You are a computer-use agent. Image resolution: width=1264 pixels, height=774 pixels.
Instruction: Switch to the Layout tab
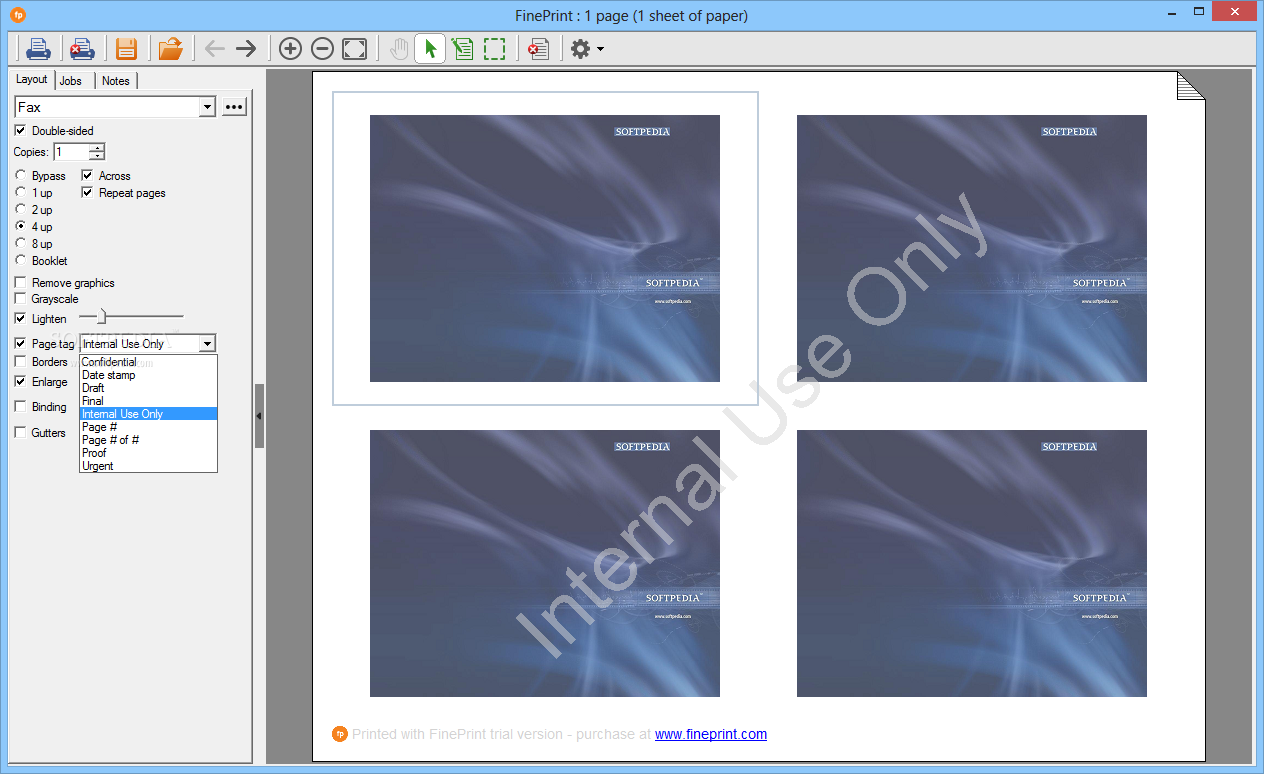click(31, 79)
